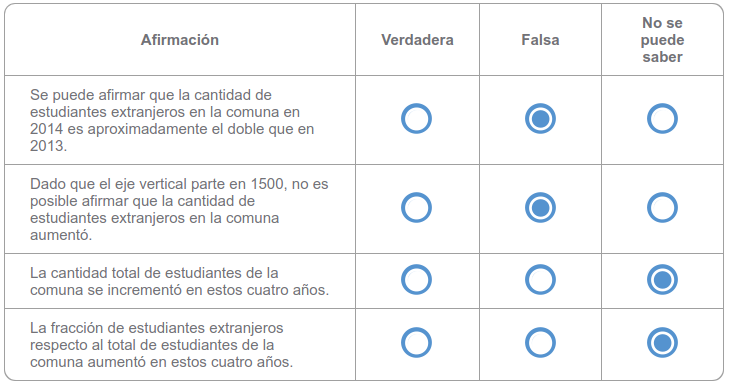Viewport: 730px width, 386px height.
Task: Choose No se puede saber for total students
Action: coord(662,280)
